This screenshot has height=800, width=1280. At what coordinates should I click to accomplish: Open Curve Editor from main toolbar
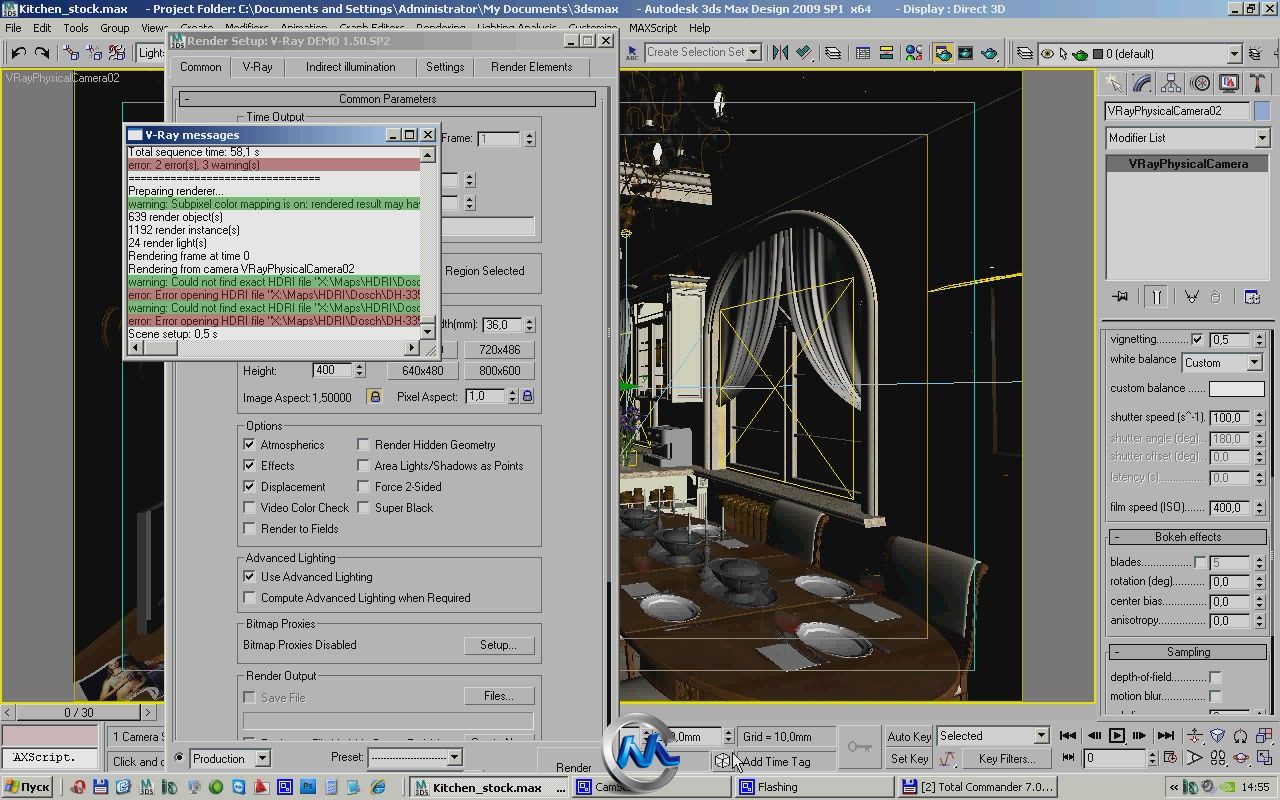pyautogui.click(x=862, y=53)
